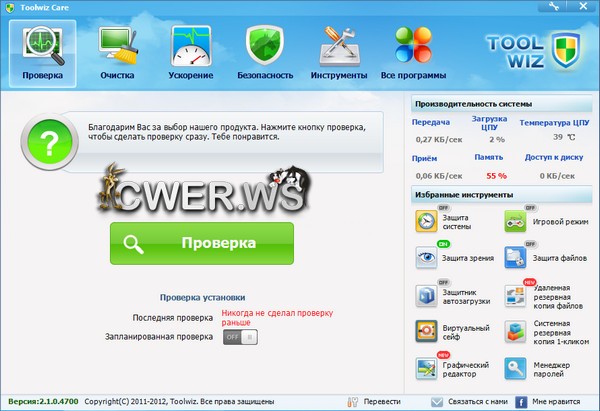Image resolution: width=600 pixels, height=411 pixels.
Task: Click the Мне нравится Facebook link
Action: pos(556,402)
